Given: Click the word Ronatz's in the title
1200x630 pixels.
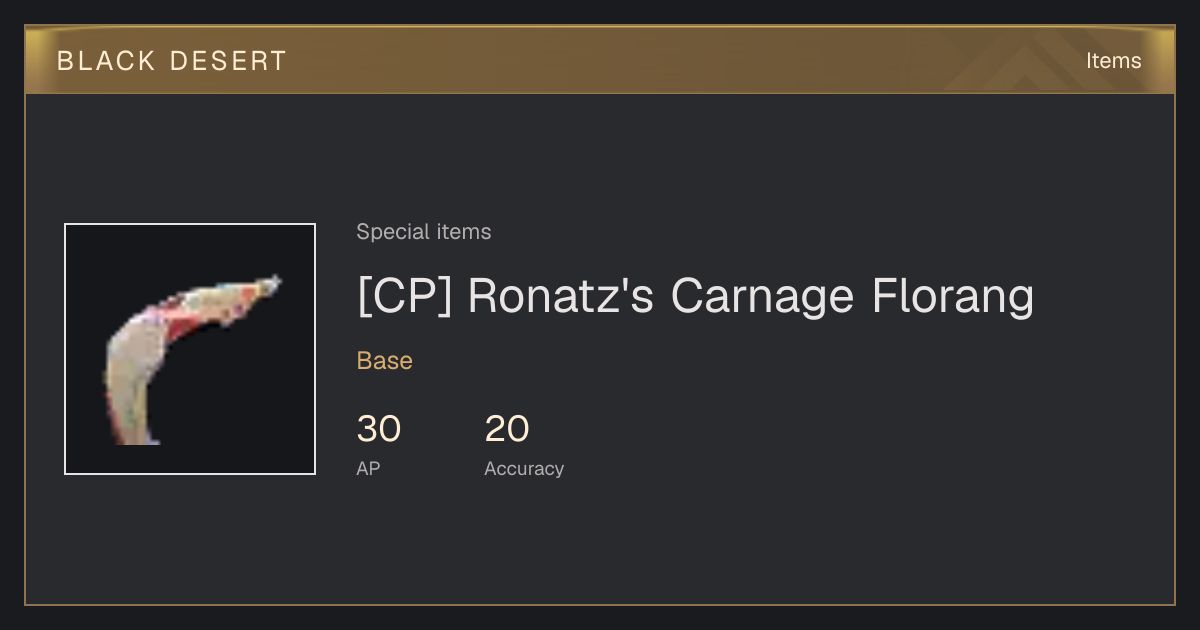Looking at the screenshot, I should [x=561, y=297].
